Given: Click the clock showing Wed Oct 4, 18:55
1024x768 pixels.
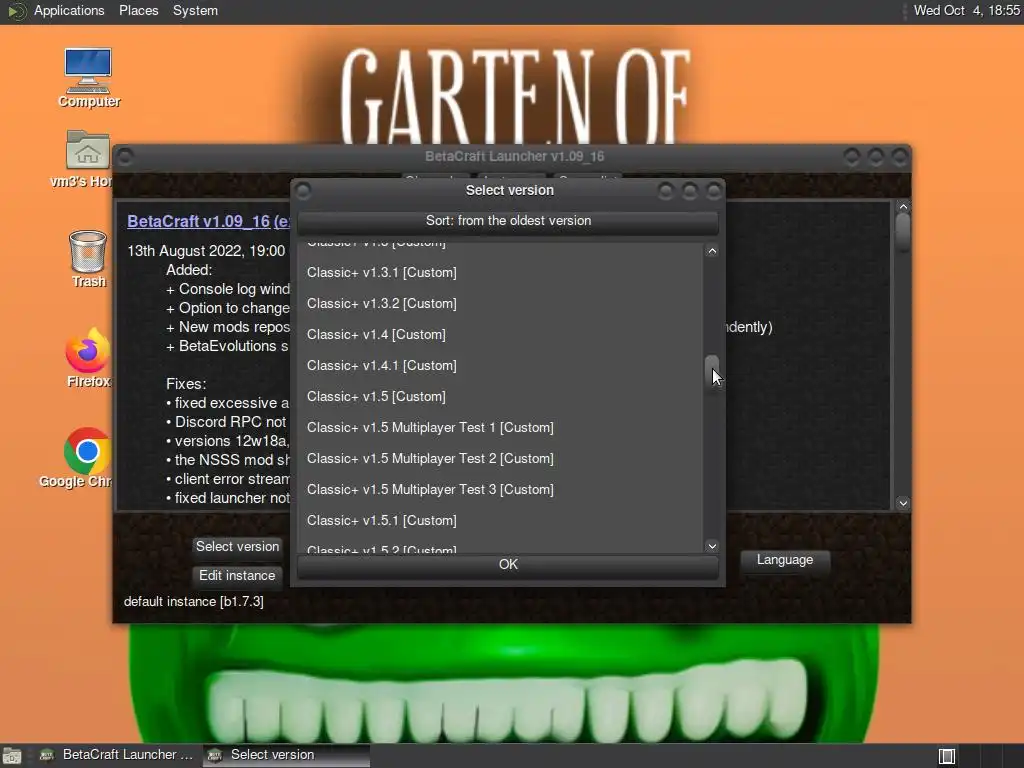Looking at the screenshot, I should 966,10.
